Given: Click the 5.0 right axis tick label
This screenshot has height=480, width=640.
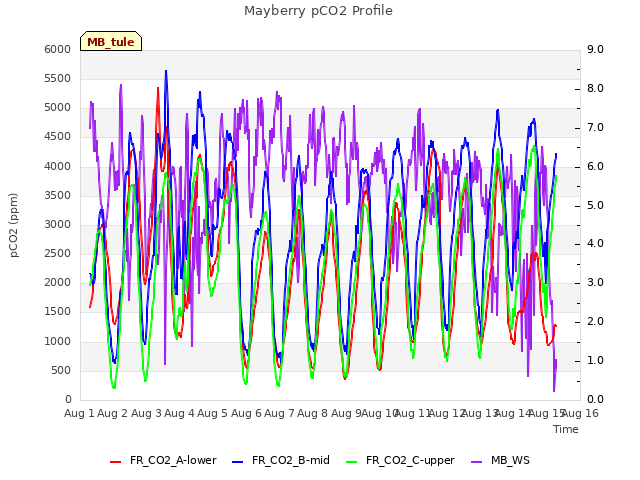Looking at the screenshot, I should pyautogui.click(x=596, y=205).
